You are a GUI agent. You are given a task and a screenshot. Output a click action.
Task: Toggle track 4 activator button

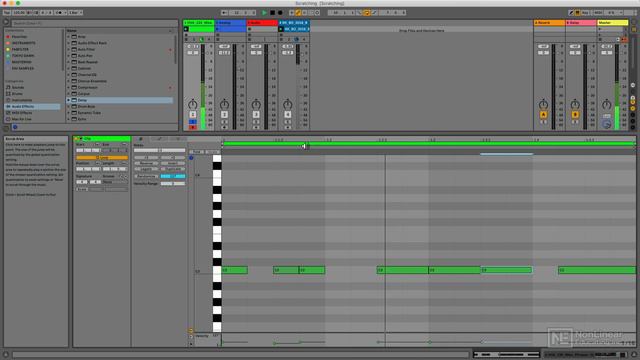287,115
